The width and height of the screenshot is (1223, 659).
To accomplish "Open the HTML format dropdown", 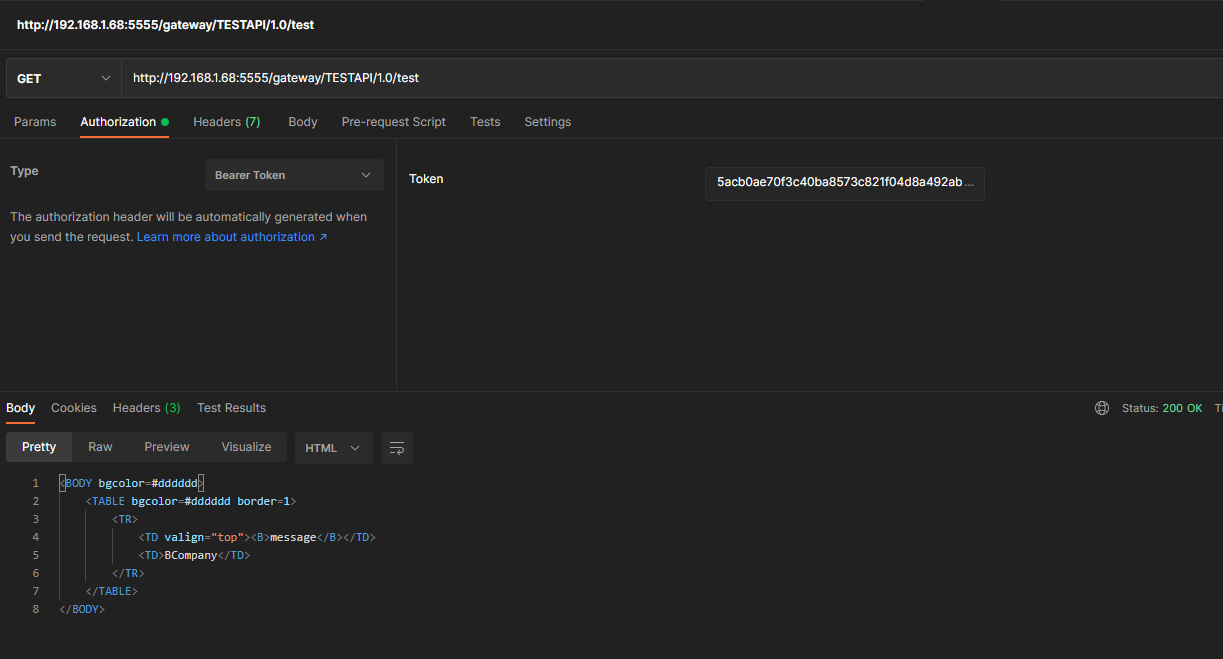I will [x=333, y=448].
